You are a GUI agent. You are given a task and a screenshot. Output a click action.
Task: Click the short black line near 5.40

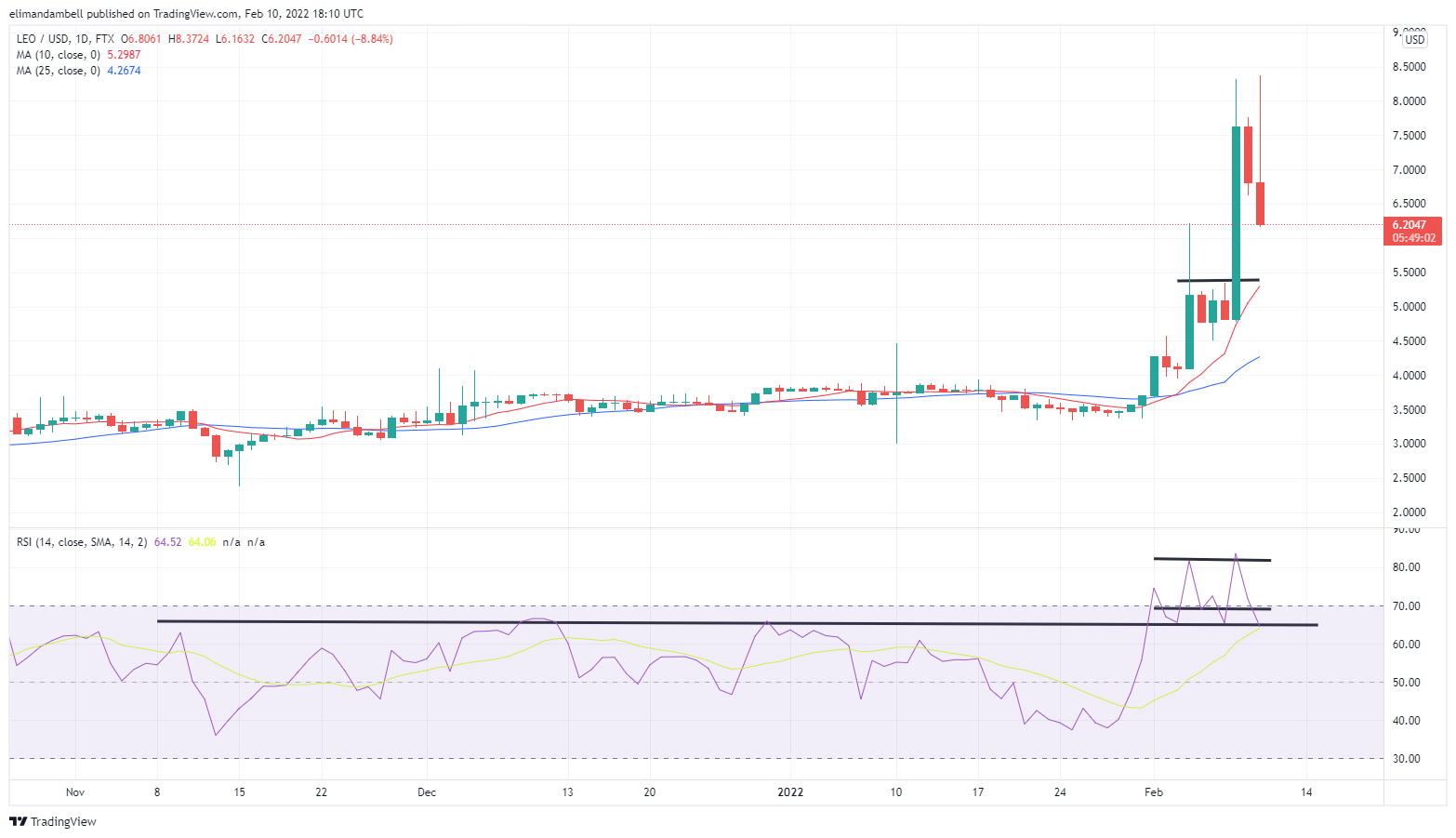pos(1218,280)
